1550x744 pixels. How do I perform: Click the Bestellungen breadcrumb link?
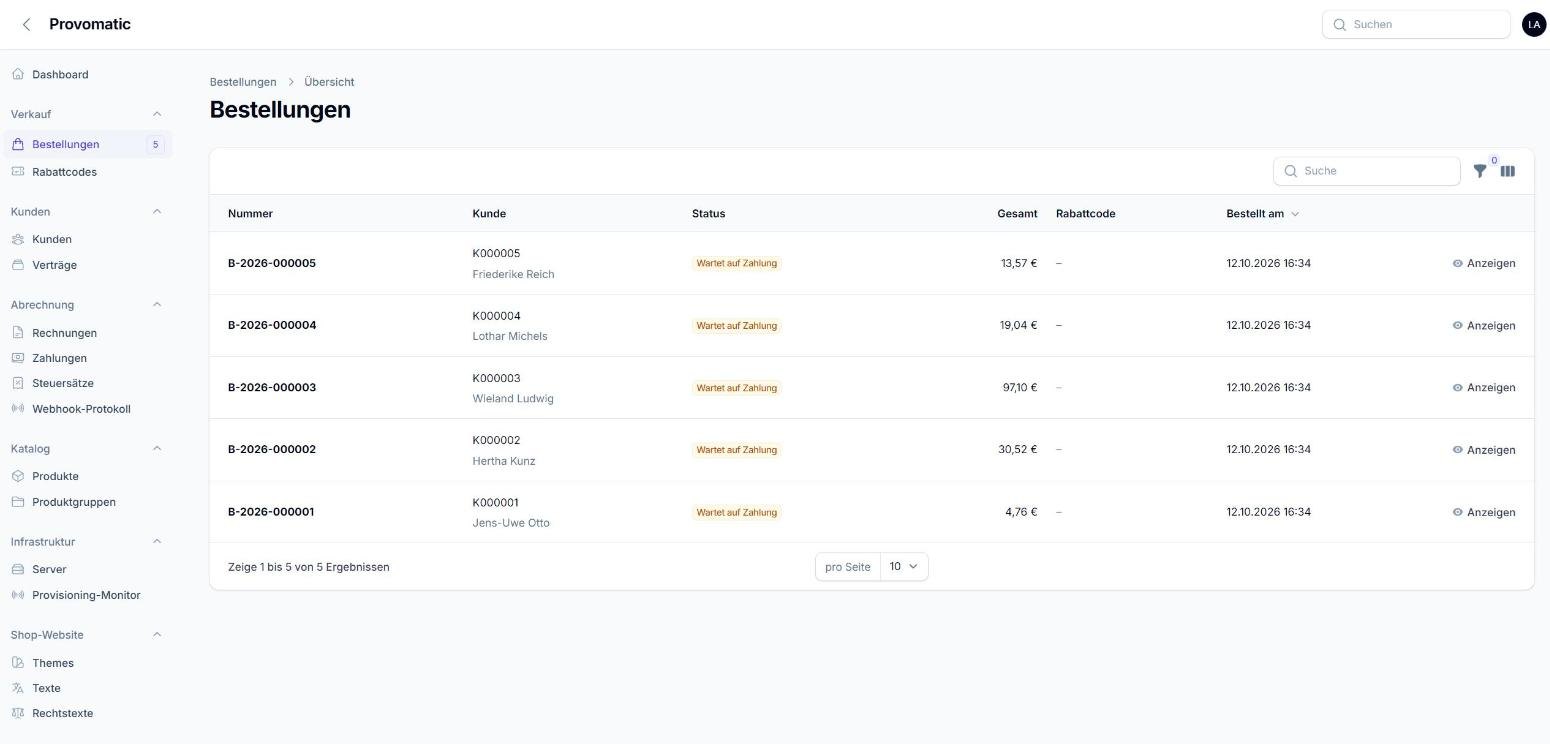click(243, 82)
